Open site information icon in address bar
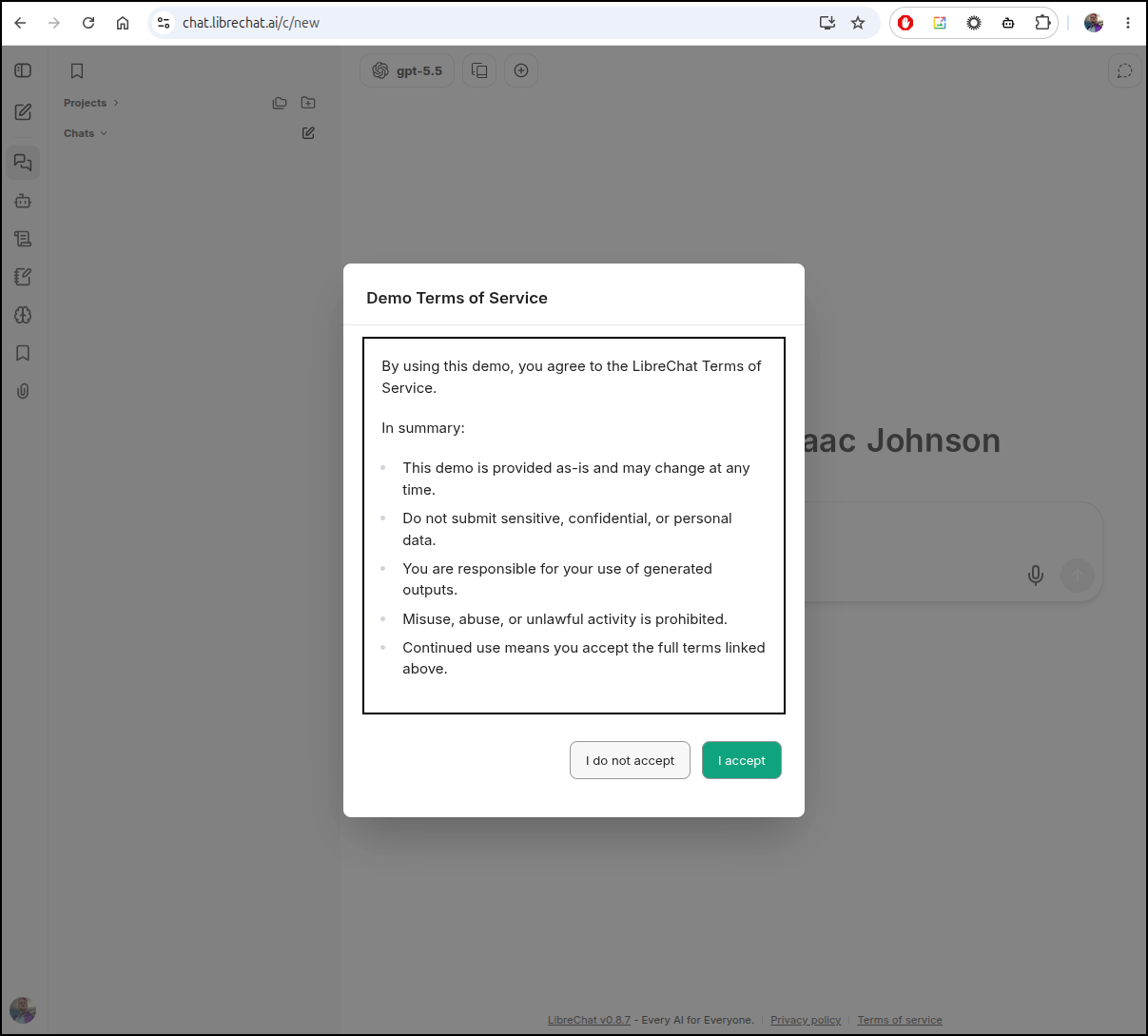 coord(164,23)
